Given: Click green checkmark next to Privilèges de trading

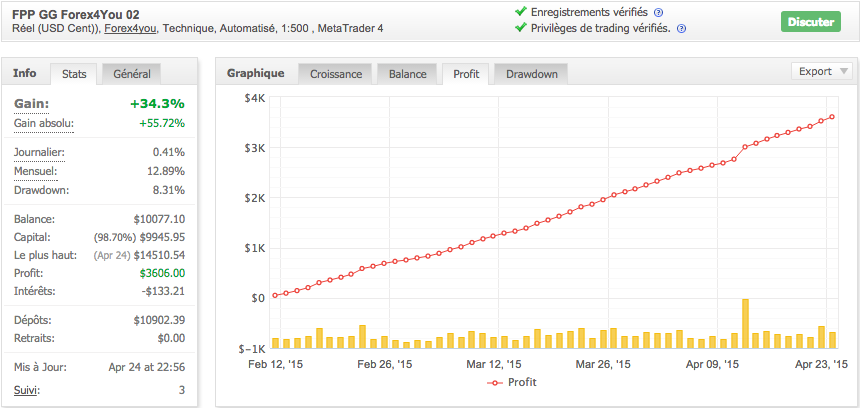Looking at the screenshot, I should point(520,29).
